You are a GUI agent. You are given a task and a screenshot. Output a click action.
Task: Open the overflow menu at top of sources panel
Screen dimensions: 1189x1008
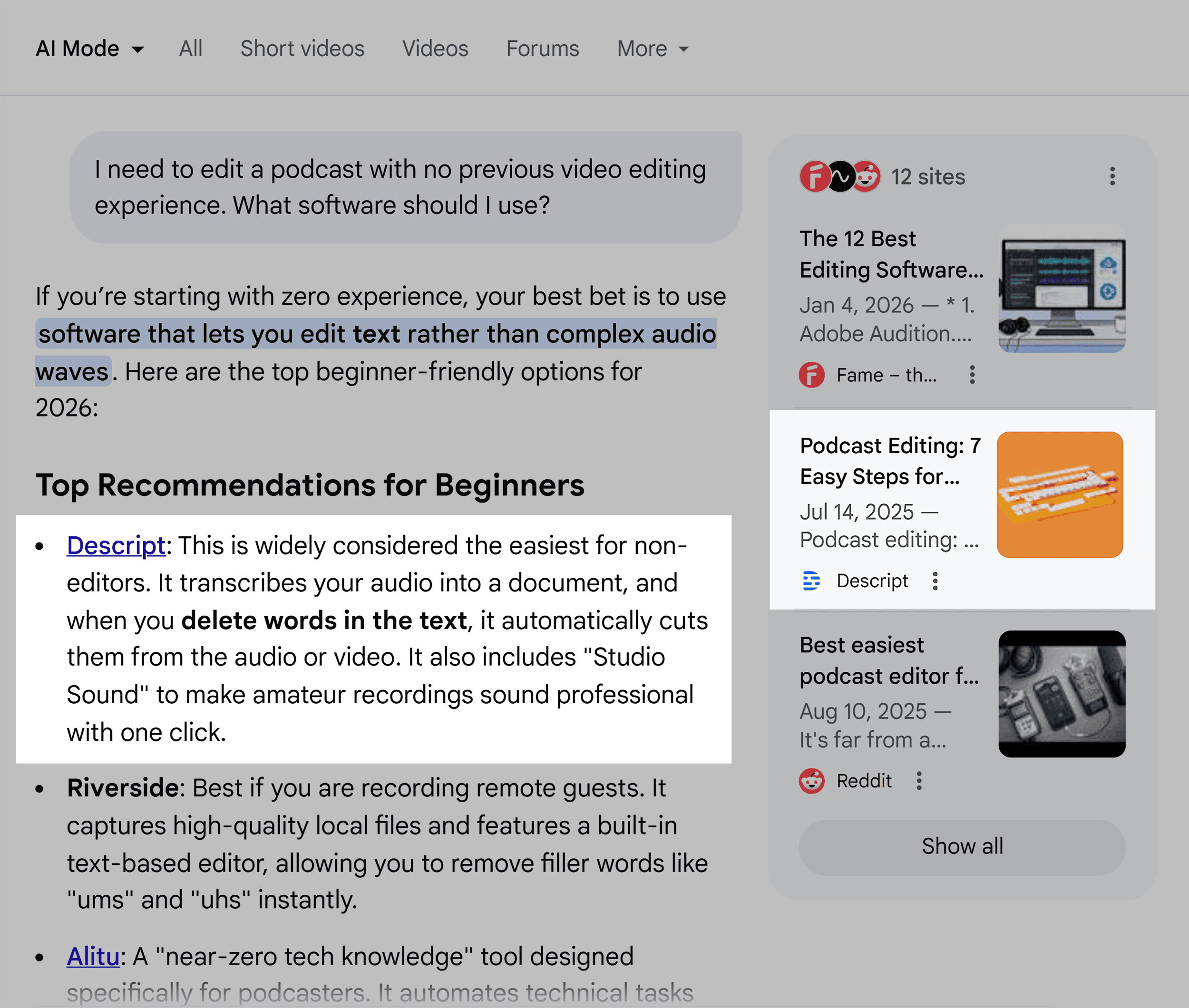[x=1112, y=176]
